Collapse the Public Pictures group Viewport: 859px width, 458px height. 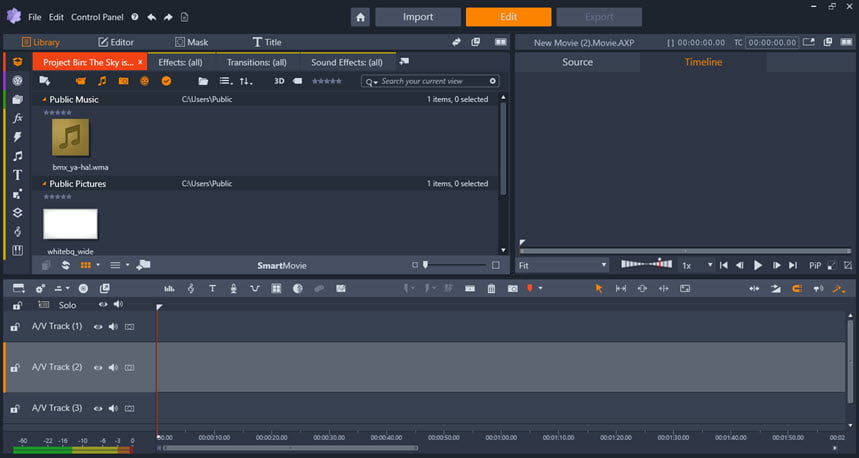44,184
